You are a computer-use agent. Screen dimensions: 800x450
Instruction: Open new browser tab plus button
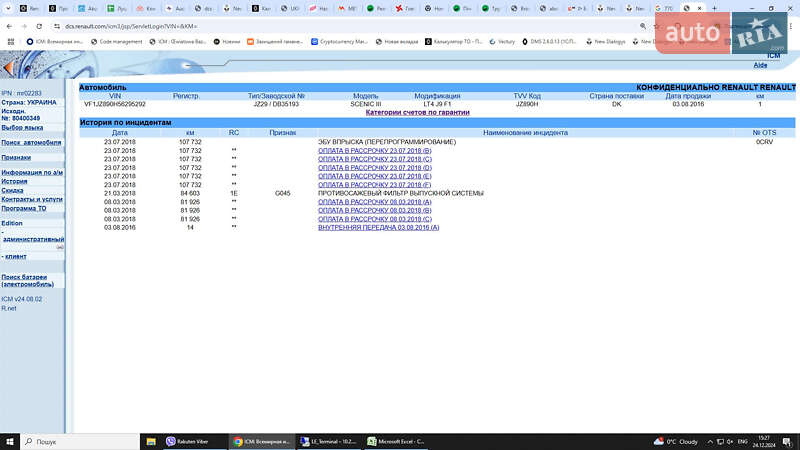[714, 8]
